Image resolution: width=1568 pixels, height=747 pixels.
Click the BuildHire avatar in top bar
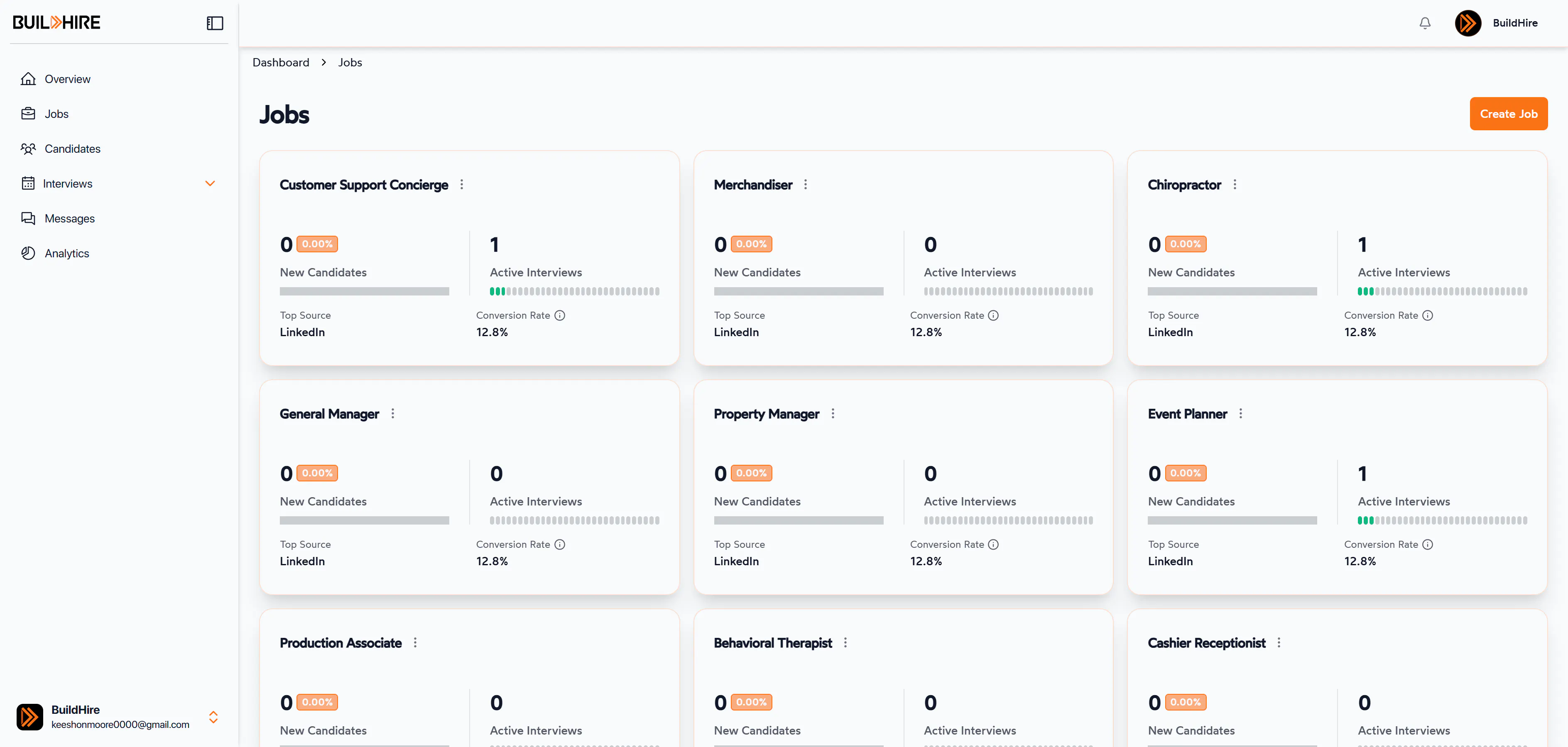[1468, 23]
